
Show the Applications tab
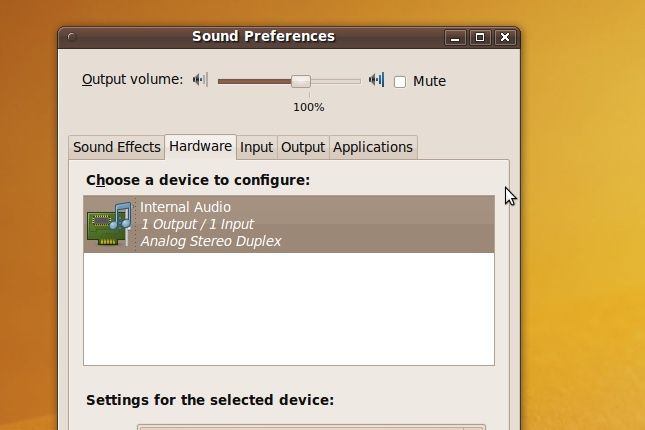pos(373,147)
